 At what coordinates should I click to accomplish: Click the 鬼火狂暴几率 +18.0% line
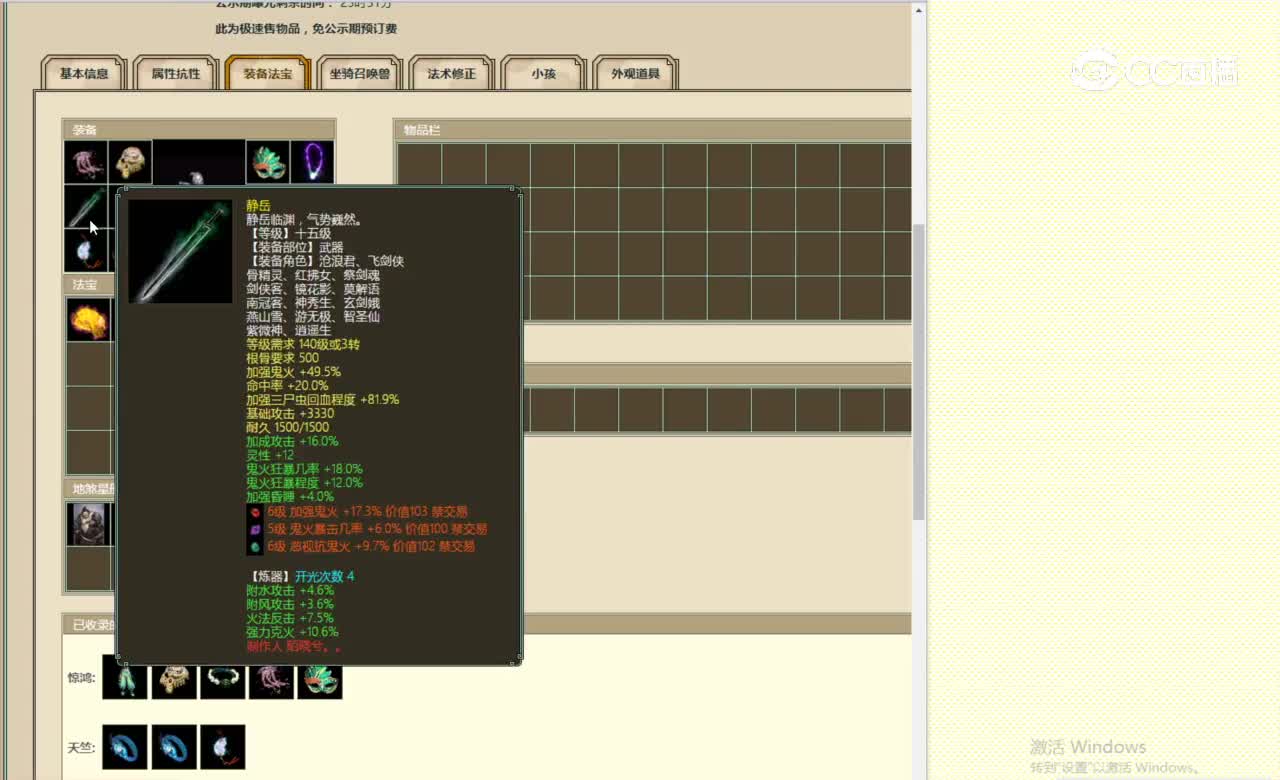(304, 469)
